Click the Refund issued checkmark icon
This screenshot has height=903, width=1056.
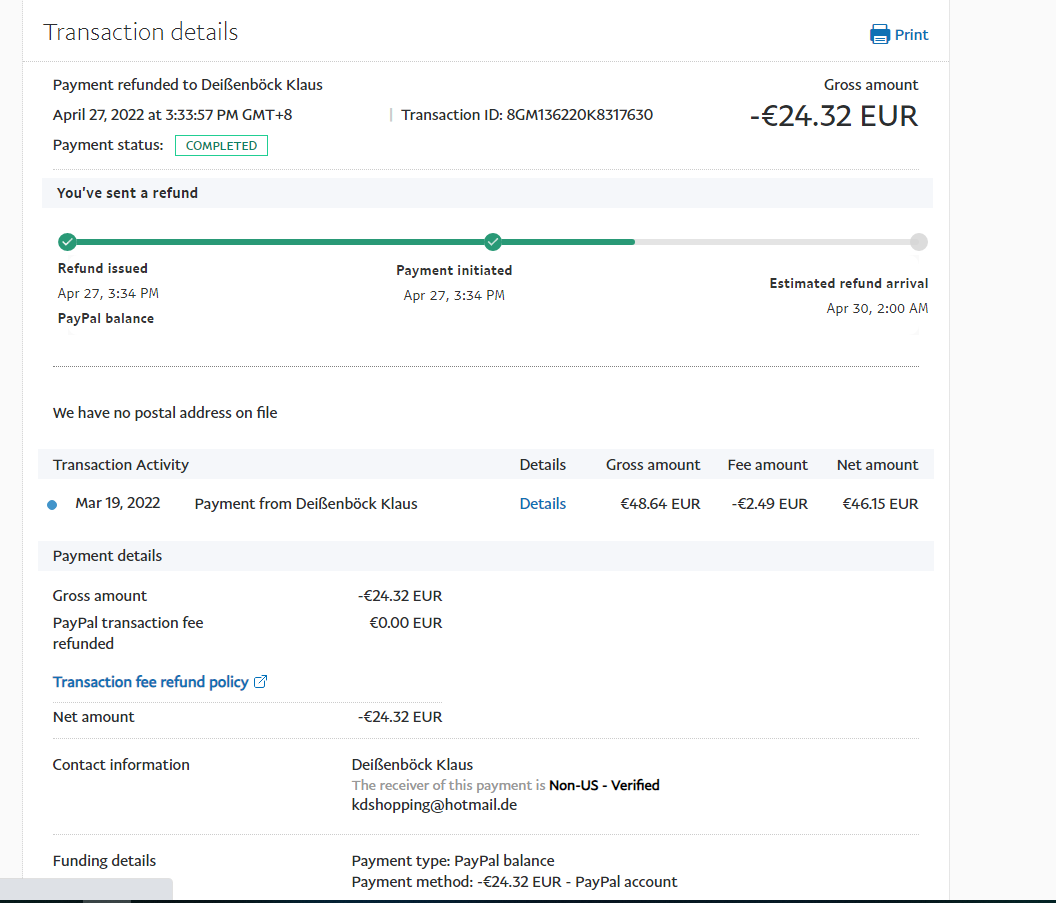pyautogui.click(x=67, y=242)
